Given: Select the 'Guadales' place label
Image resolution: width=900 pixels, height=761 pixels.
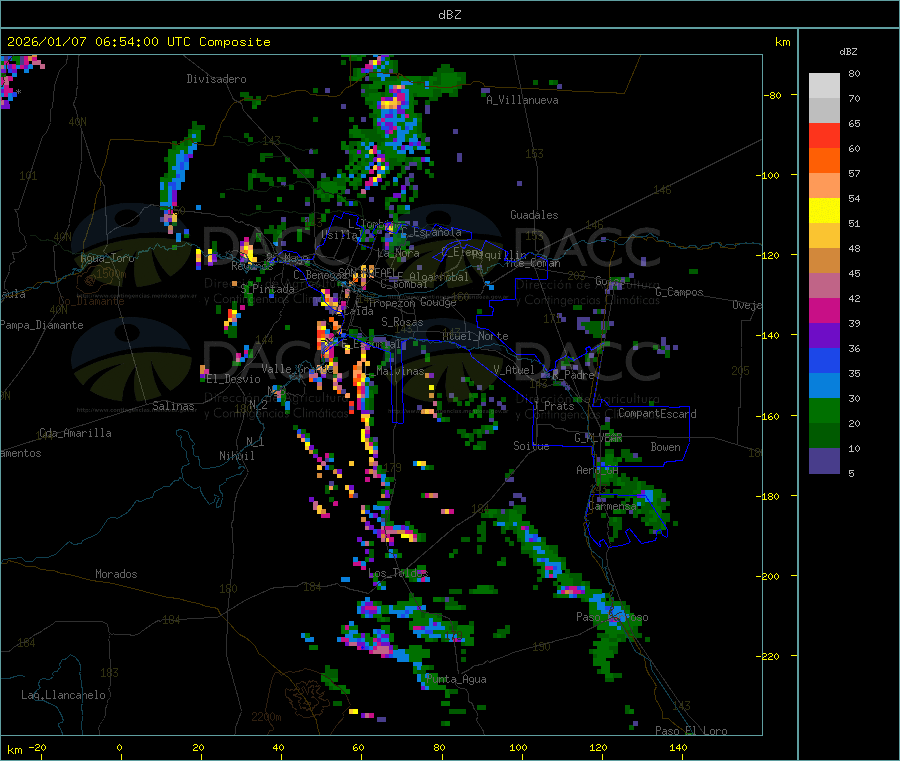Looking at the screenshot, I should pos(534,215).
